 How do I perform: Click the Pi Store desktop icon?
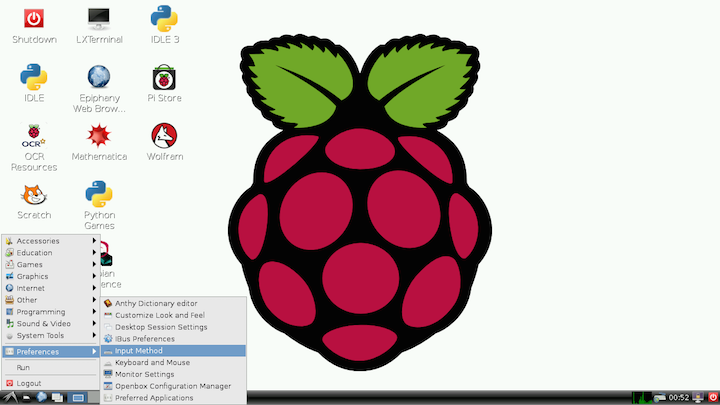(x=164, y=84)
